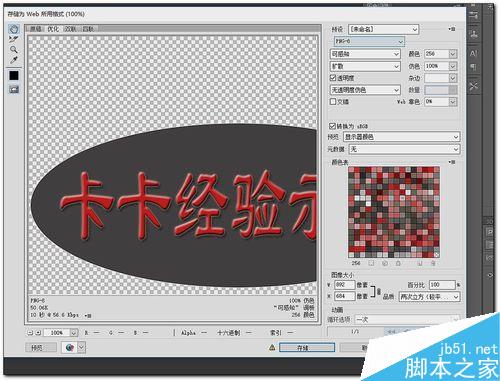Screen dimensions: 500x381
Task: Click the colors 256 value field
Action: click(x=436, y=54)
